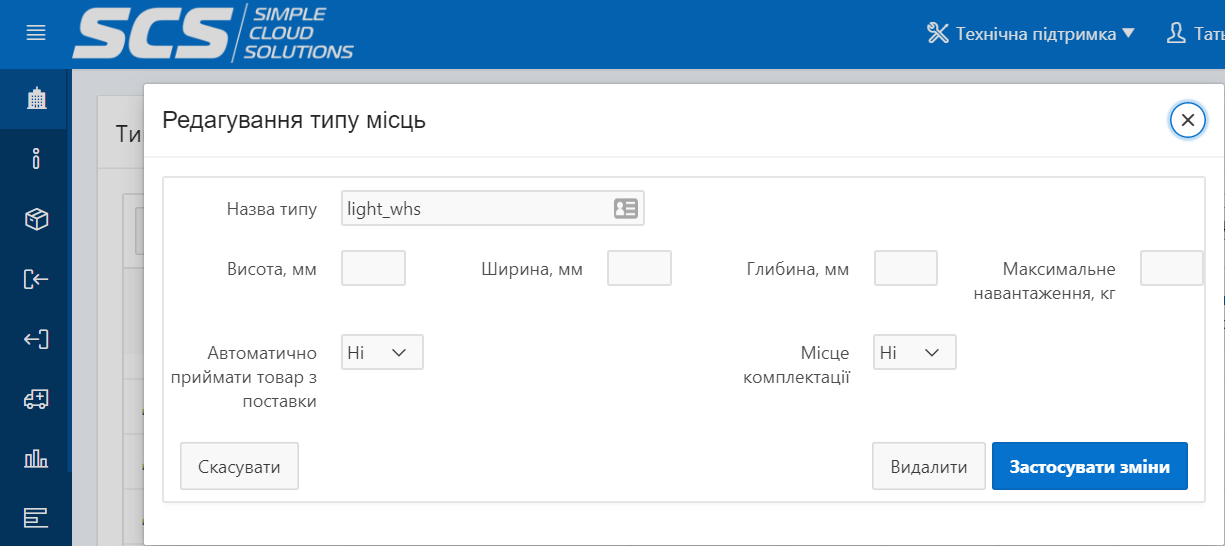Click the SCS Simple Cloud Solutions logo
The height and width of the screenshot is (546, 1225).
pyautogui.click(x=214, y=33)
